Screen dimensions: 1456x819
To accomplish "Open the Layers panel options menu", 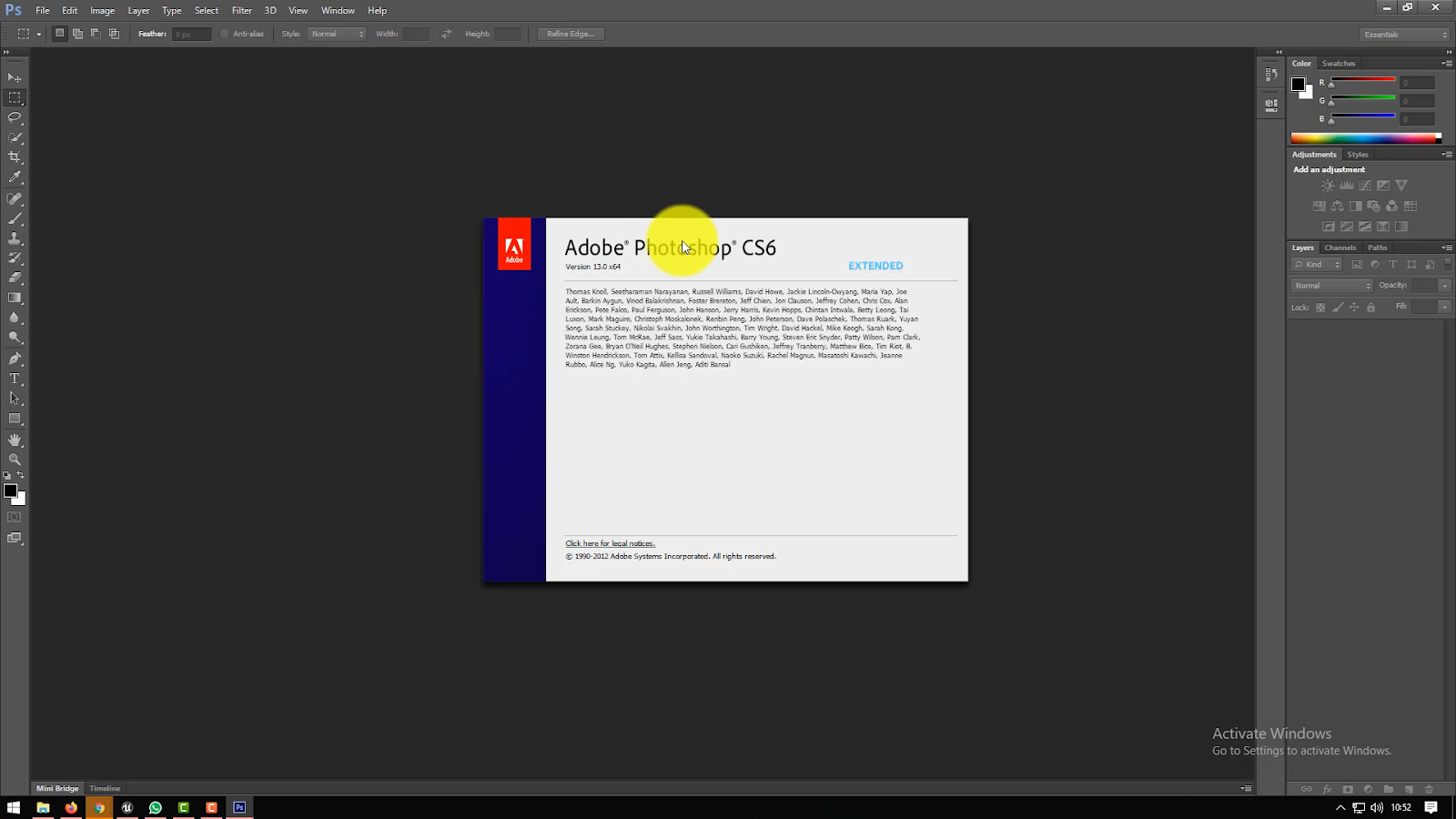I will (x=1447, y=248).
